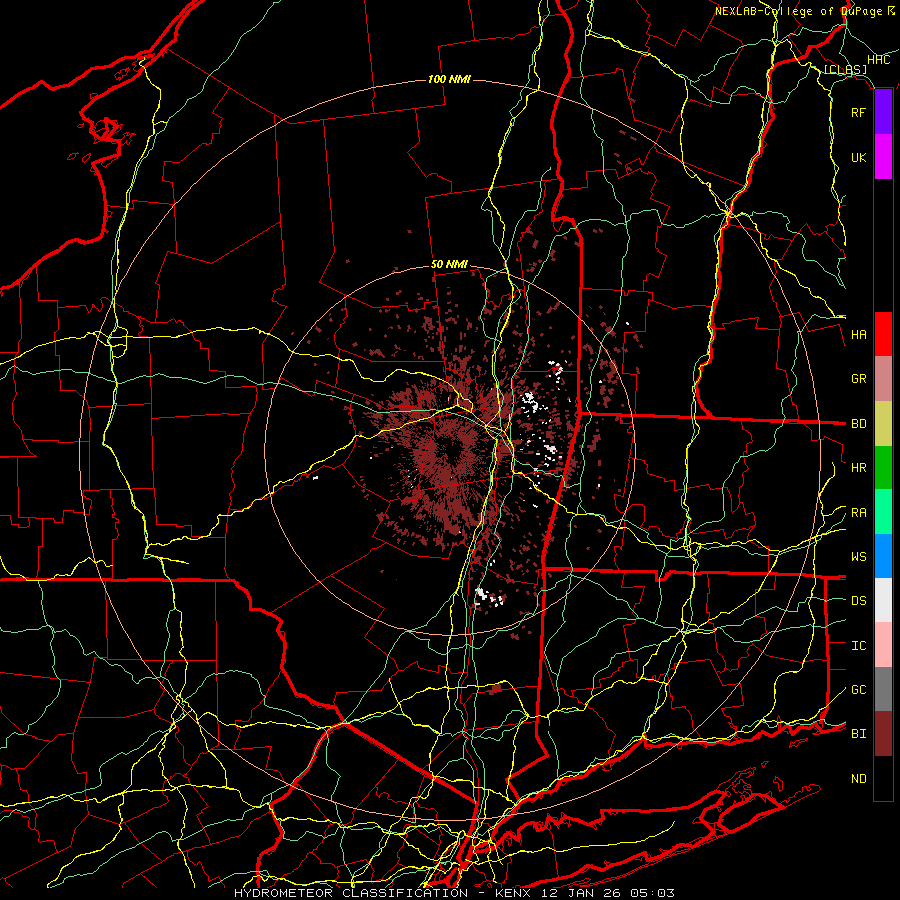The image size is (900, 900).
Task: Click the 'DS' legend label
Action: (858, 601)
